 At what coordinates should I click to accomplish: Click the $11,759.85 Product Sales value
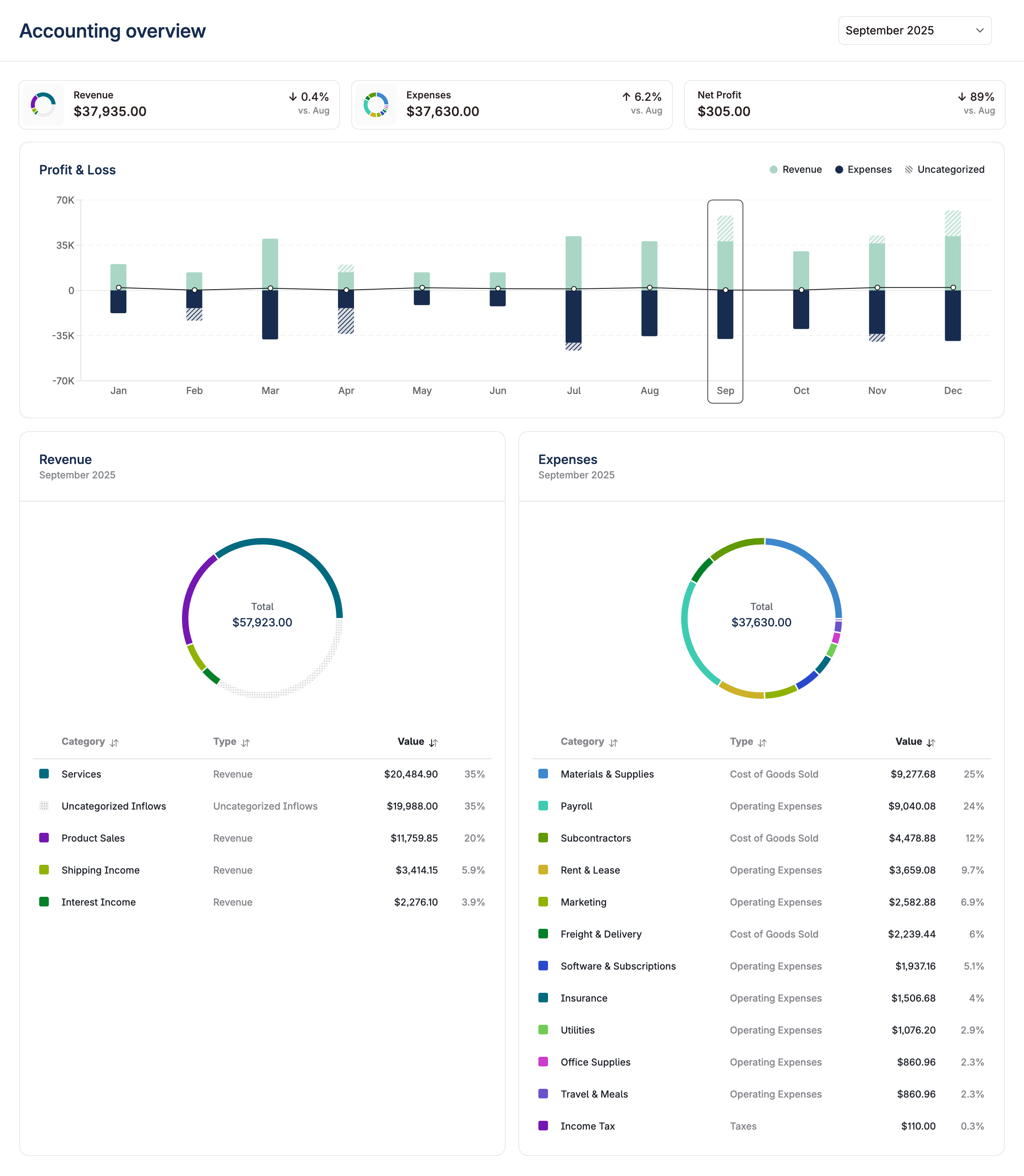[x=414, y=838]
